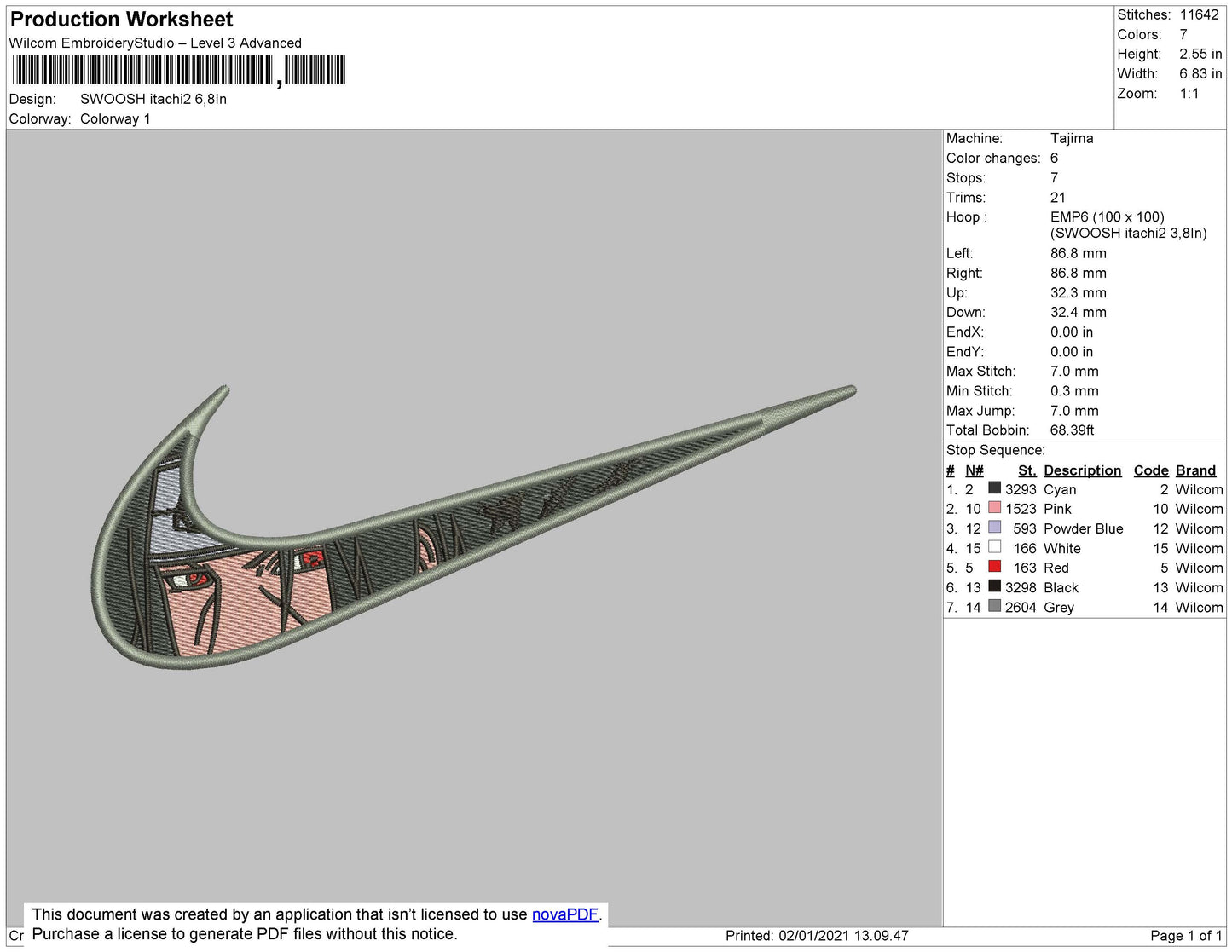Click the barcode under the worksheet title
Screen dimensions: 1232x952
point(178,70)
